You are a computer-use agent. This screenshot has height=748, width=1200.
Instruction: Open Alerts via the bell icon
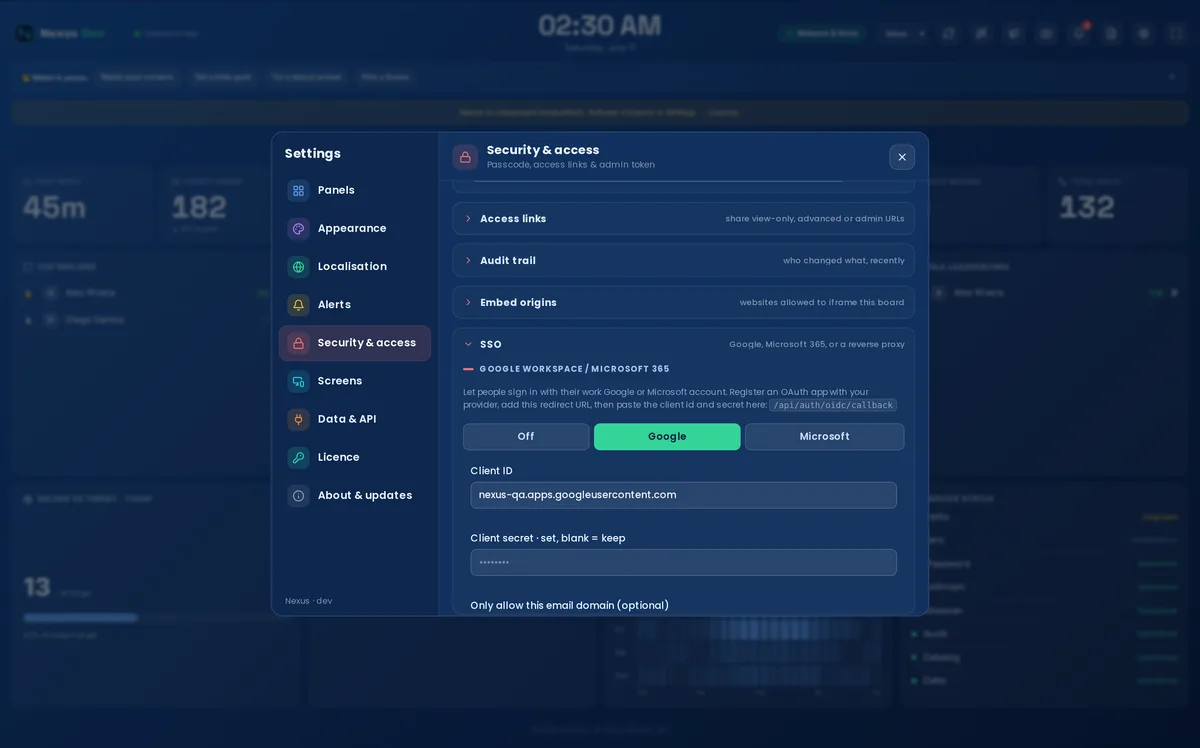point(298,304)
